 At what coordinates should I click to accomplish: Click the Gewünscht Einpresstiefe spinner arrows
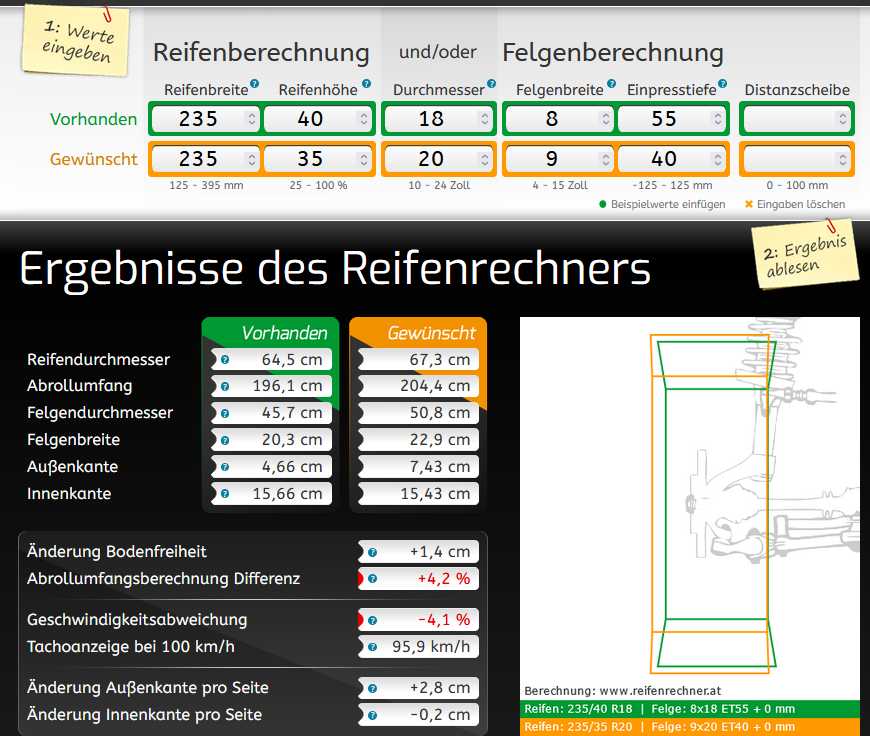point(718,159)
